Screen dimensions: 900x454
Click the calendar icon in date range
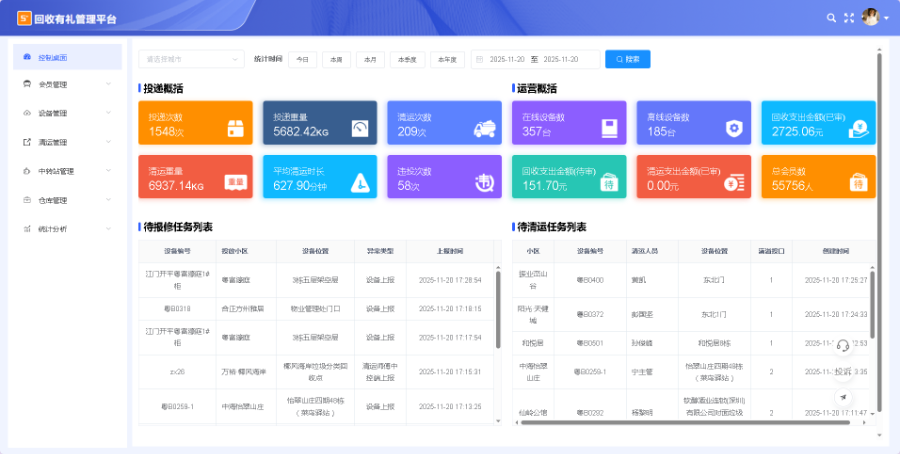(x=480, y=59)
